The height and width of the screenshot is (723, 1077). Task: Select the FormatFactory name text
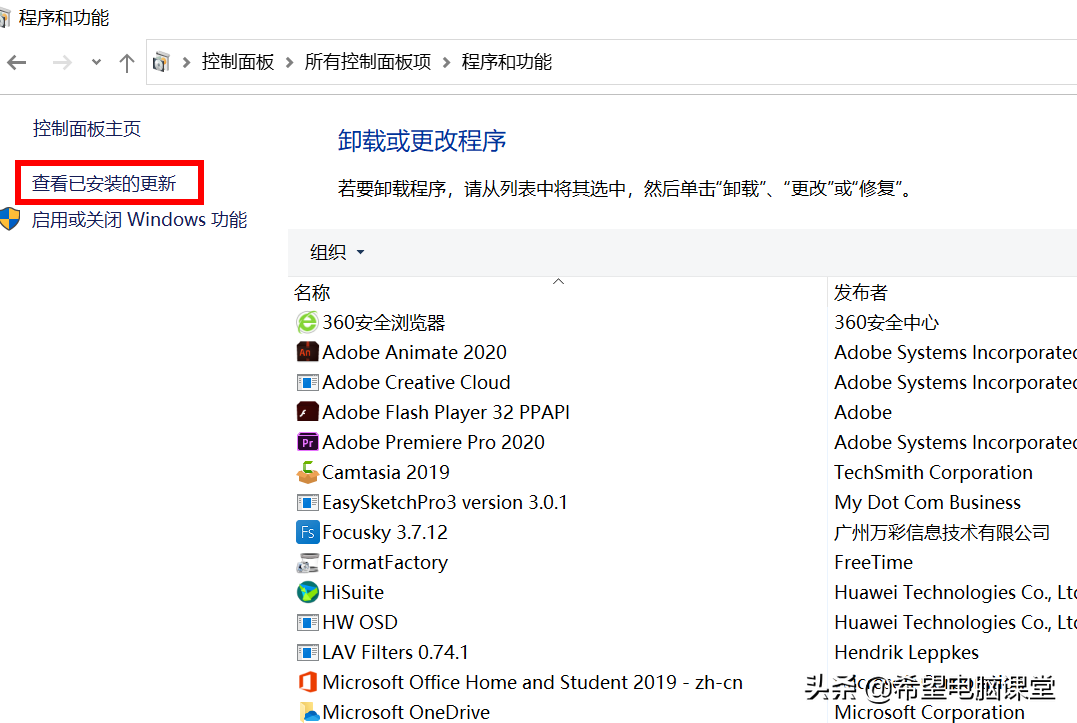pos(385,562)
